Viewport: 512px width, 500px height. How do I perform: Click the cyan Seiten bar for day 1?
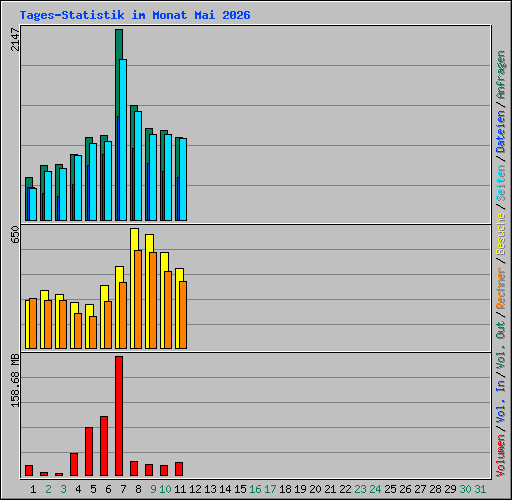pos(33,204)
